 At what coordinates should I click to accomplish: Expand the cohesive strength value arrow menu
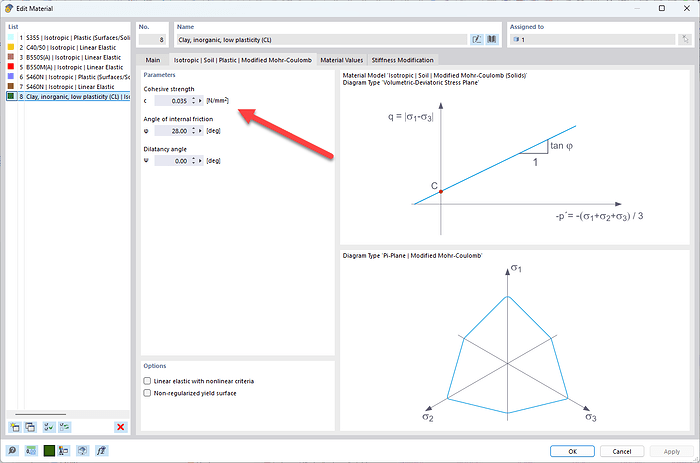click(200, 101)
